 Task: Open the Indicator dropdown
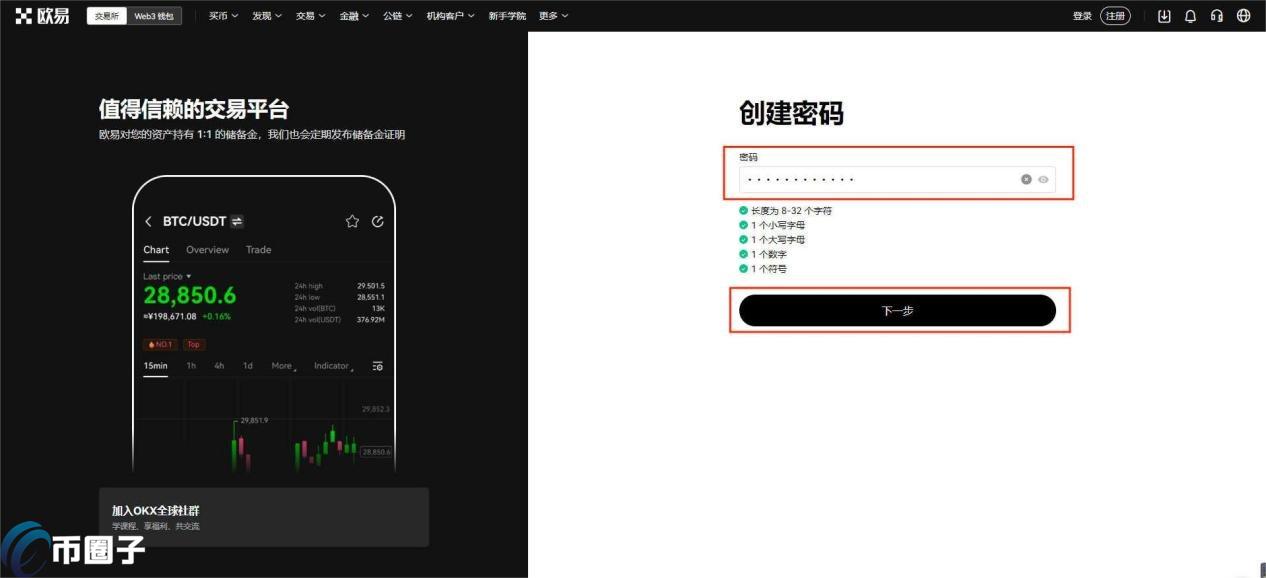pos(333,366)
